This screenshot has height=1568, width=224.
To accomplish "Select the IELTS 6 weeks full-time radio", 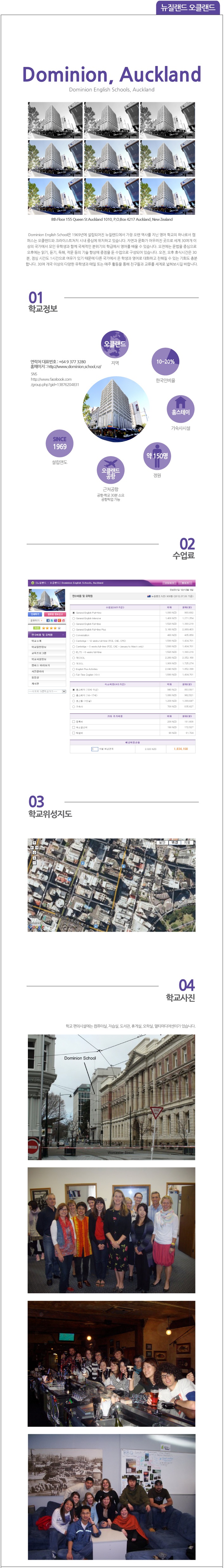I will (x=74, y=652).
